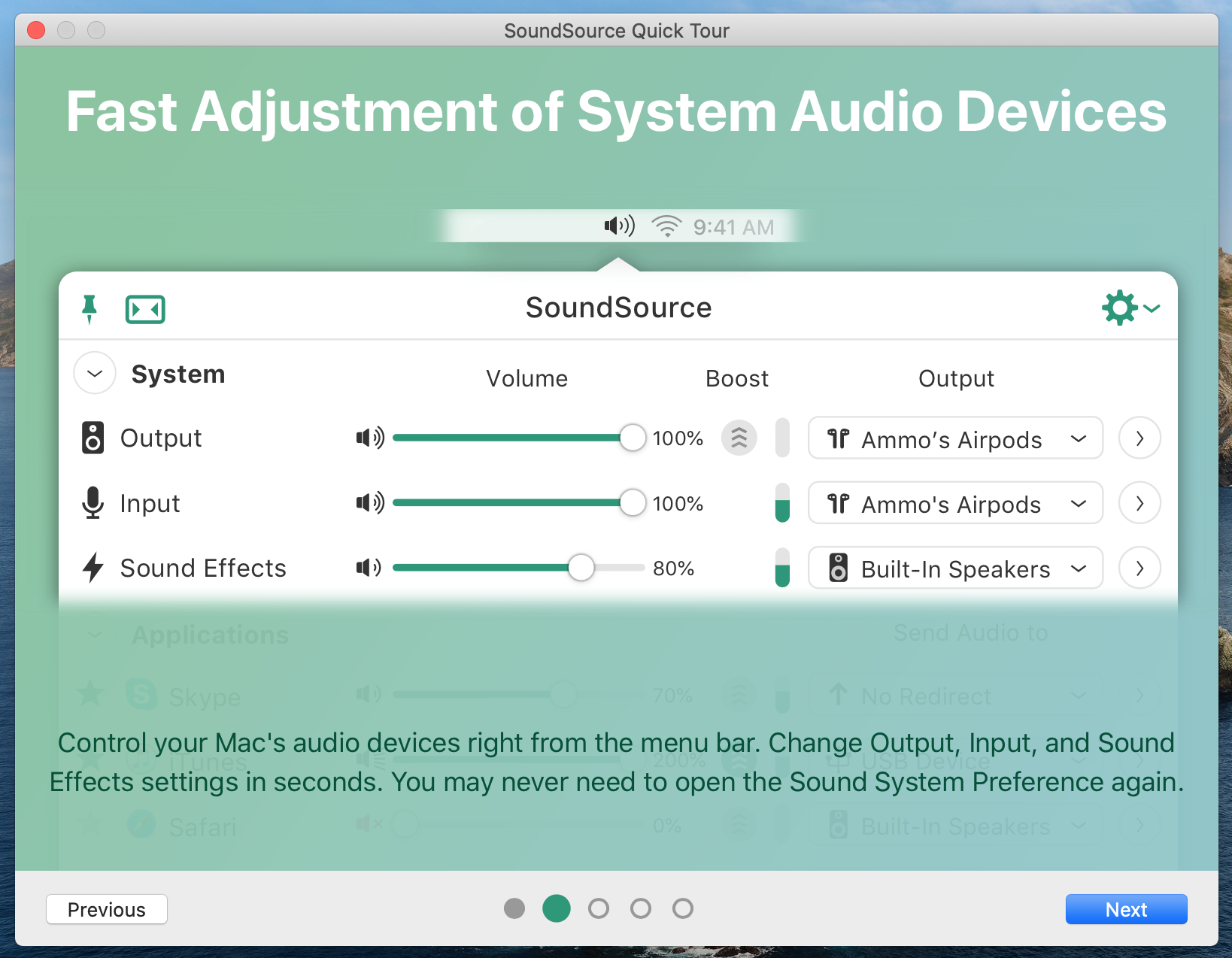Open the Output device dropdown Ammo's Airpods

tap(955, 438)
